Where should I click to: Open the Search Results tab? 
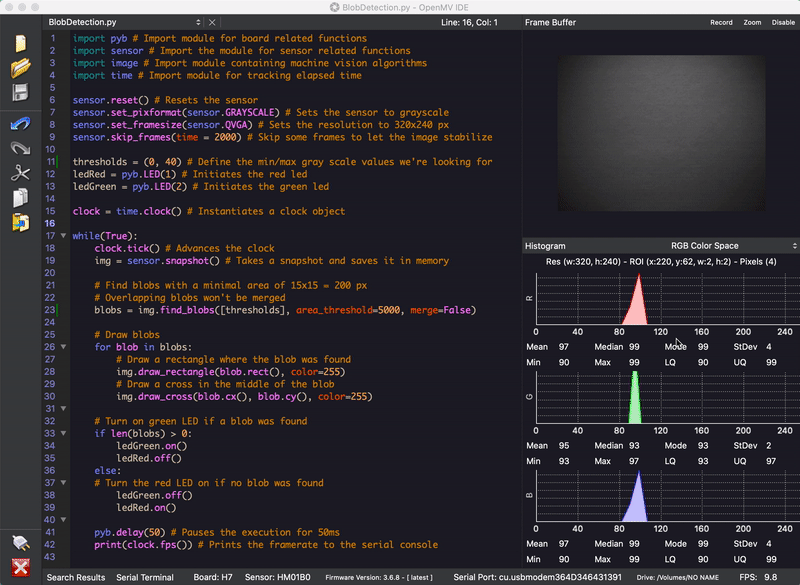coord(76,577)
